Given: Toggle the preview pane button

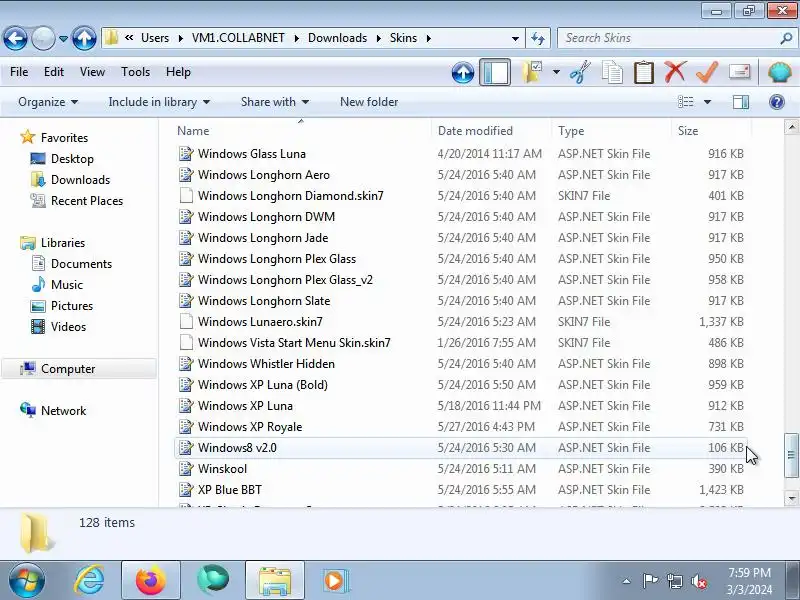Looking at the screenshot, I should (x=741, y=102).
